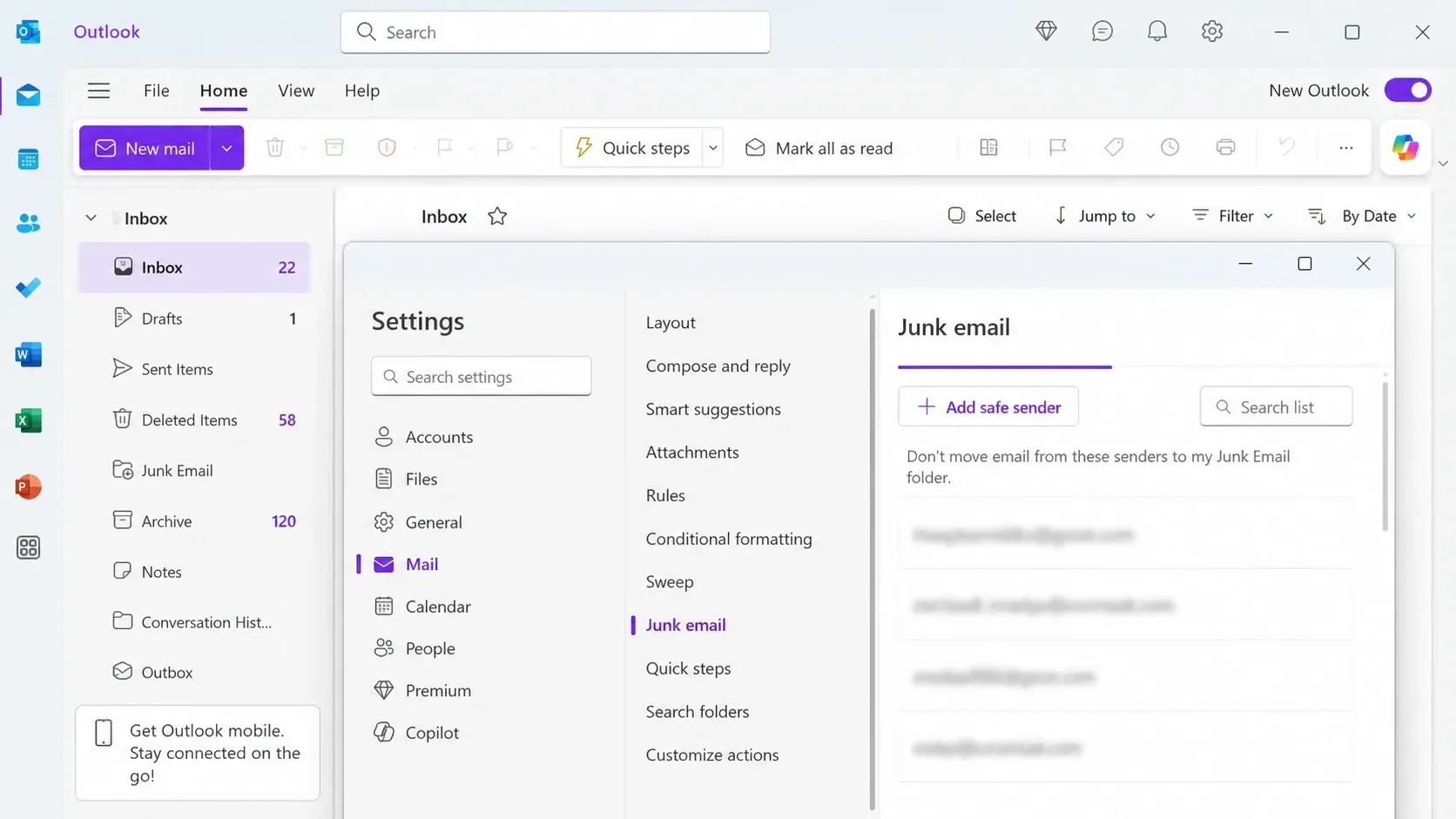Open Customize actions settings
The height and width of the screenshot is (819, 1456).
click(x=712, y=755)
